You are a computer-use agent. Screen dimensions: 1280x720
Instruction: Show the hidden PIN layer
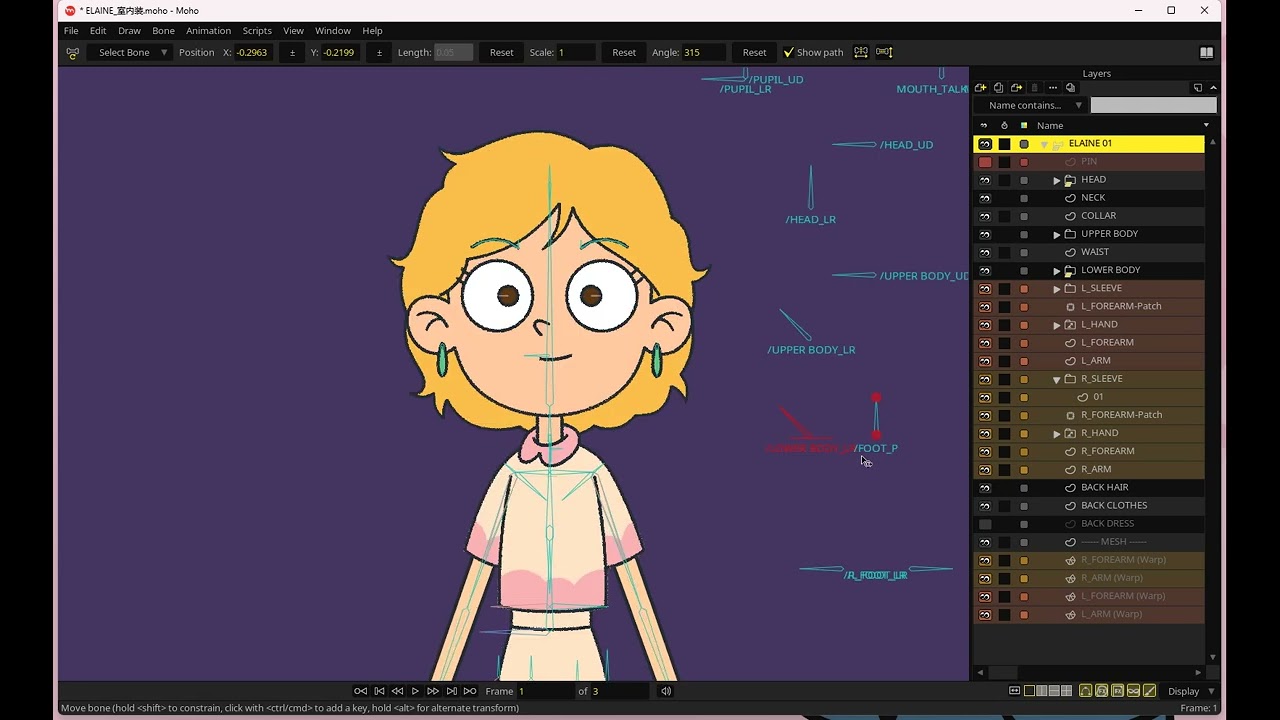point(985,162)
